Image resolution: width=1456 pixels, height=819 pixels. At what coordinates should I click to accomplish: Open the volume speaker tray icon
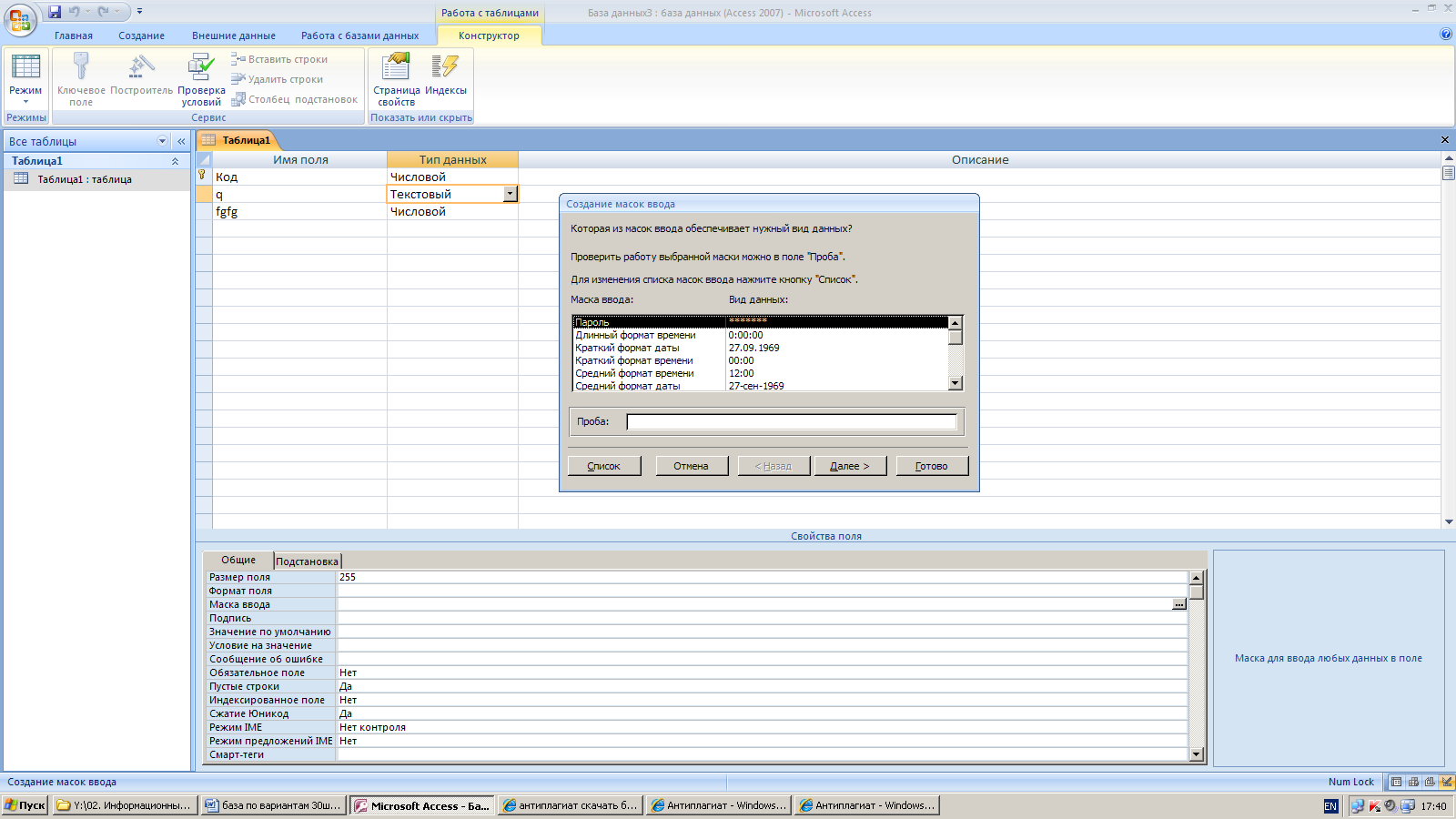pos(1390,806)
